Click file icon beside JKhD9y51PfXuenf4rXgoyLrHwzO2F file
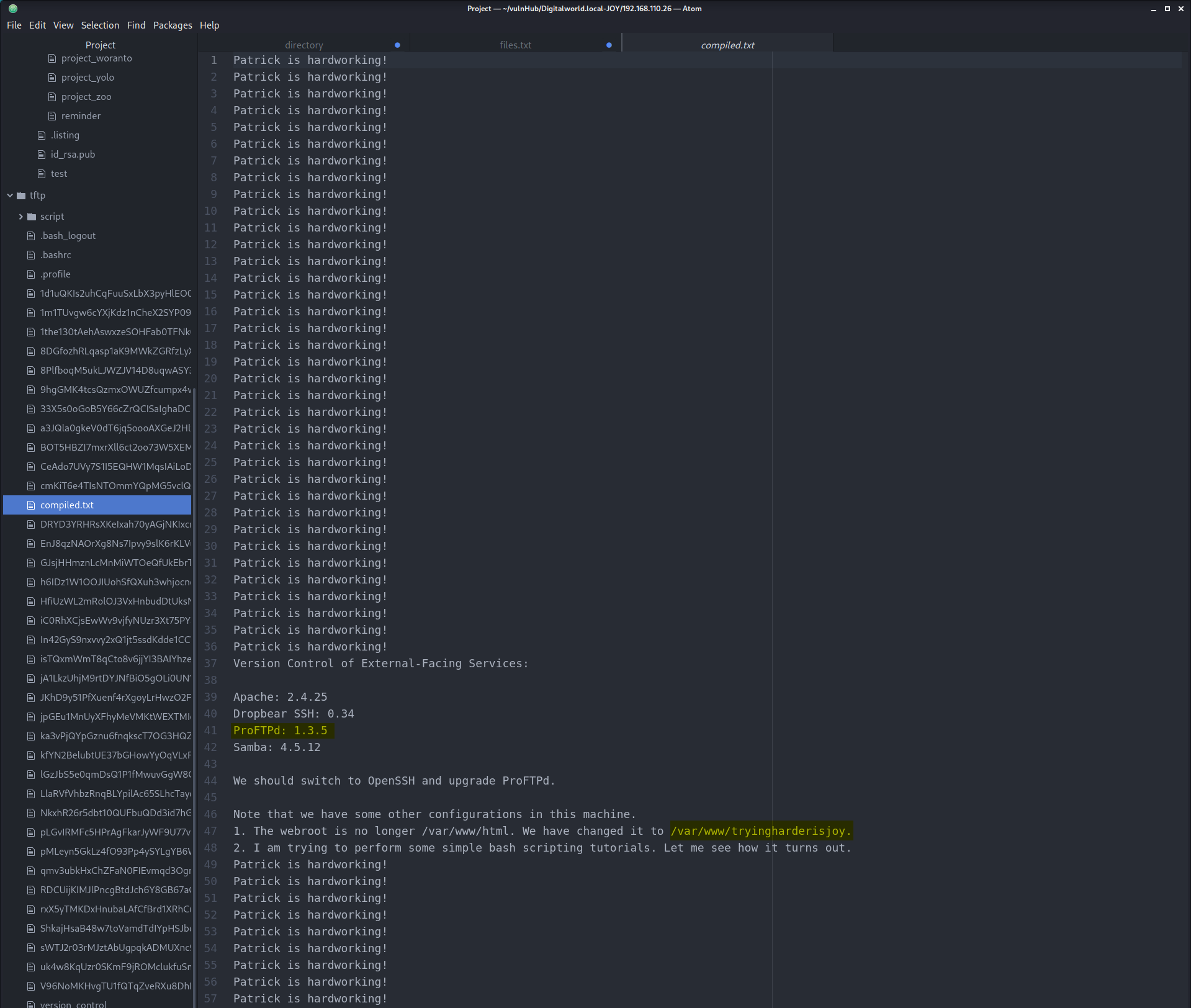1191x1008 pixels. (x=31, y=698)
